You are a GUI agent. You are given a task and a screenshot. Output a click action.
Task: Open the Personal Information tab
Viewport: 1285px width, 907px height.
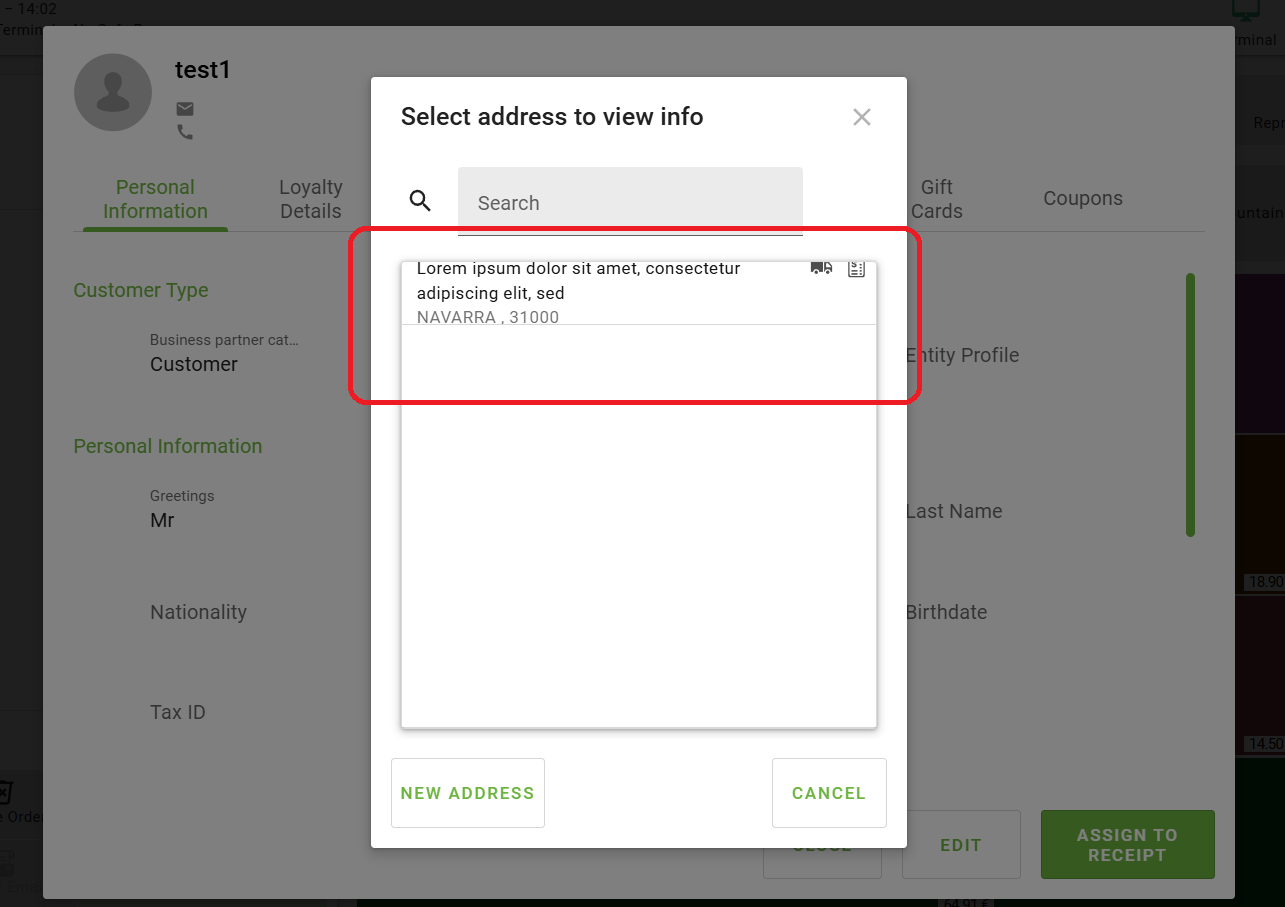click(155, 199)
